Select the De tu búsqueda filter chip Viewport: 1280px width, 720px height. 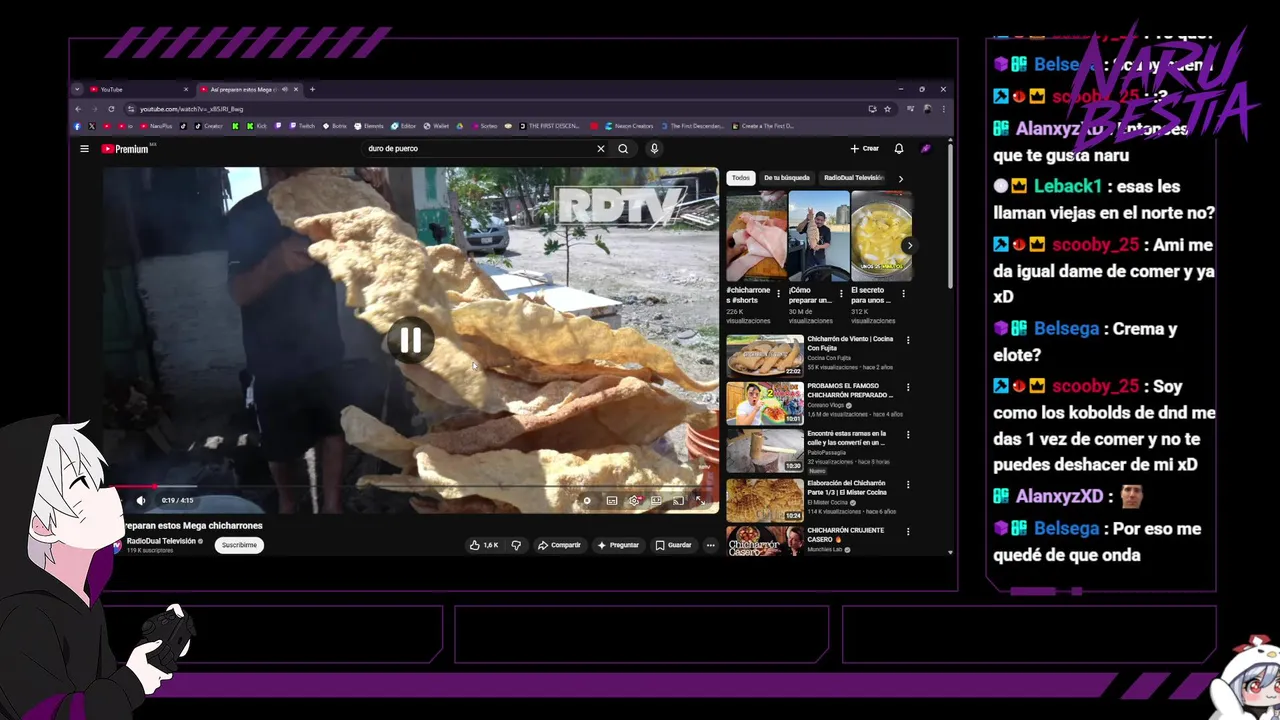point(787,178)
